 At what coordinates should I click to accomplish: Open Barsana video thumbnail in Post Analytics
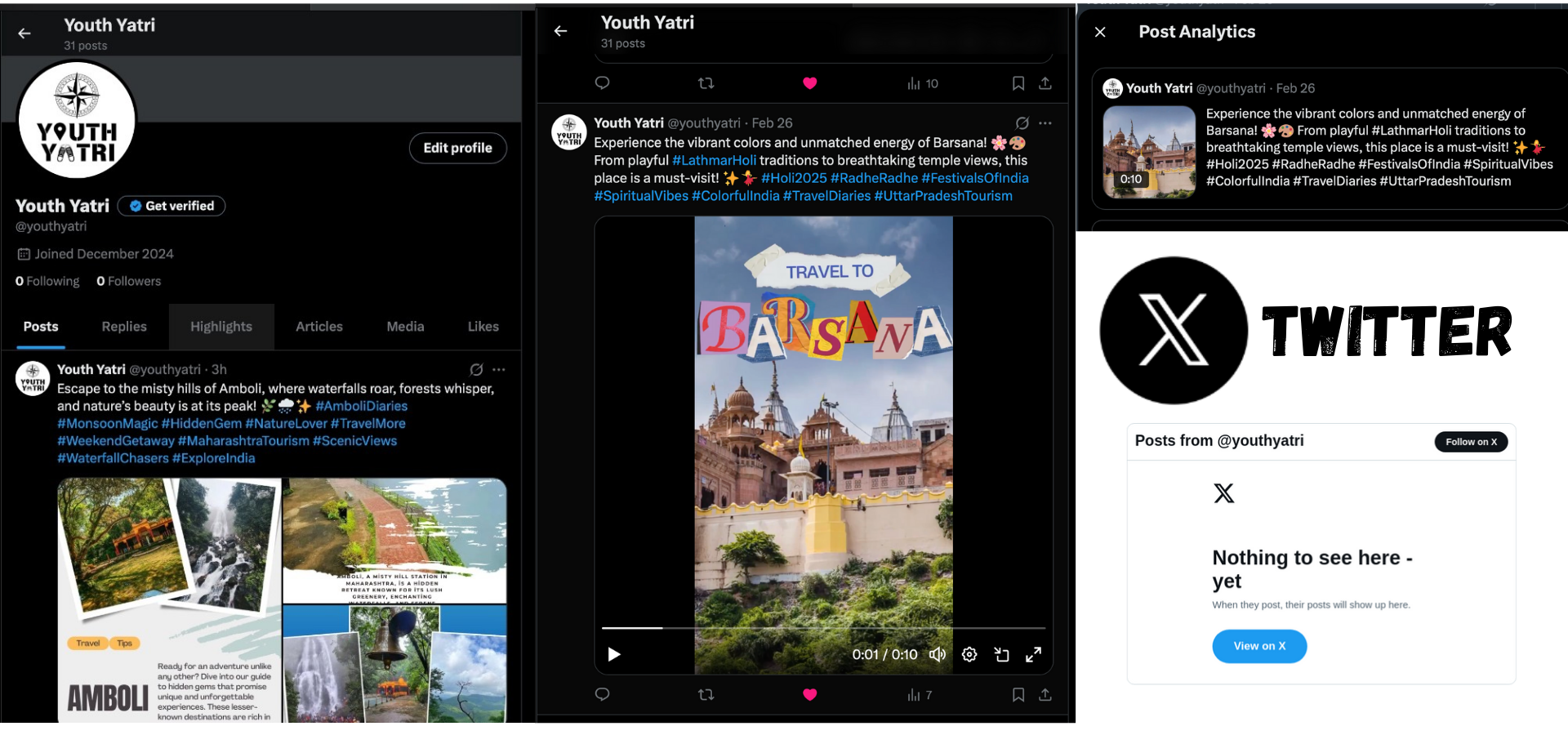click(x=1149, y=152)
